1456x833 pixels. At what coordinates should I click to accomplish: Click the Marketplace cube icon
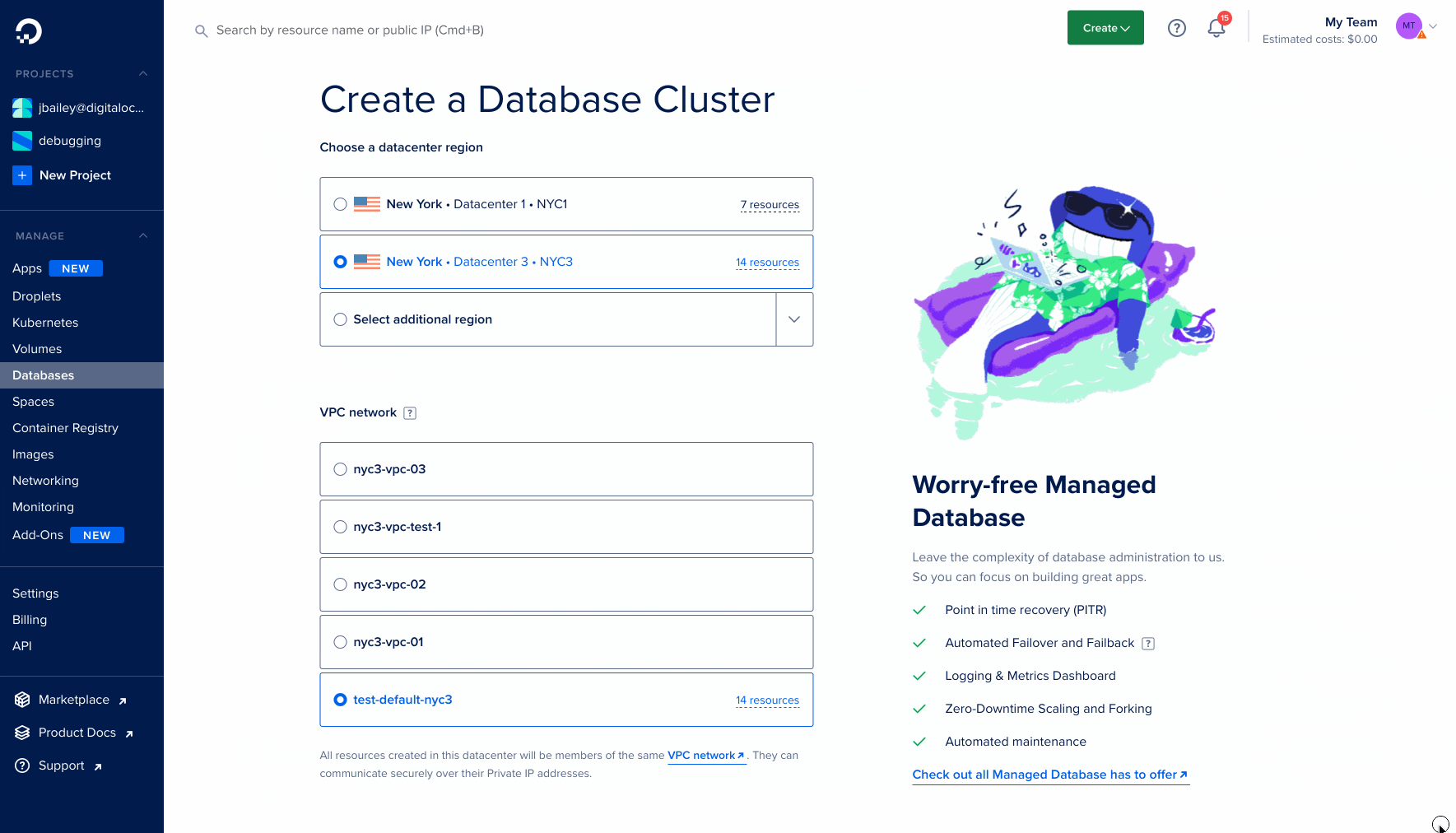(x=22, y=700)
